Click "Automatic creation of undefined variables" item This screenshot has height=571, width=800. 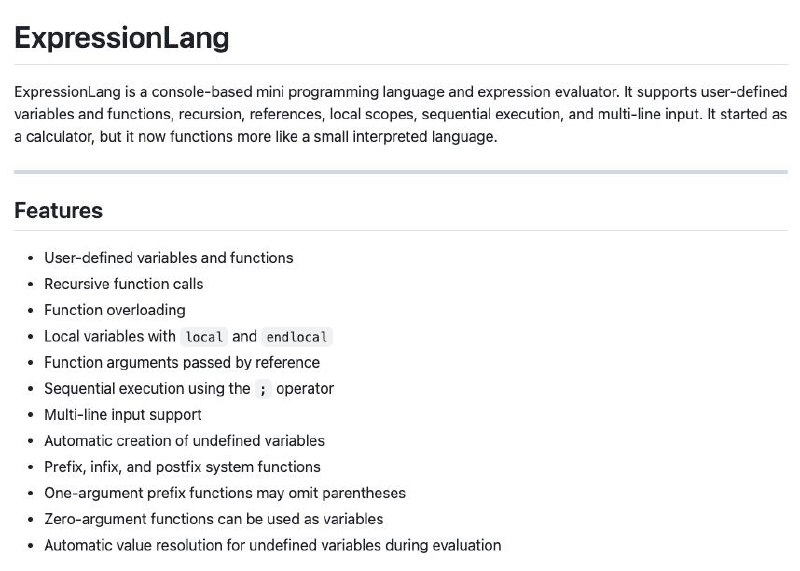pos(184,440)
